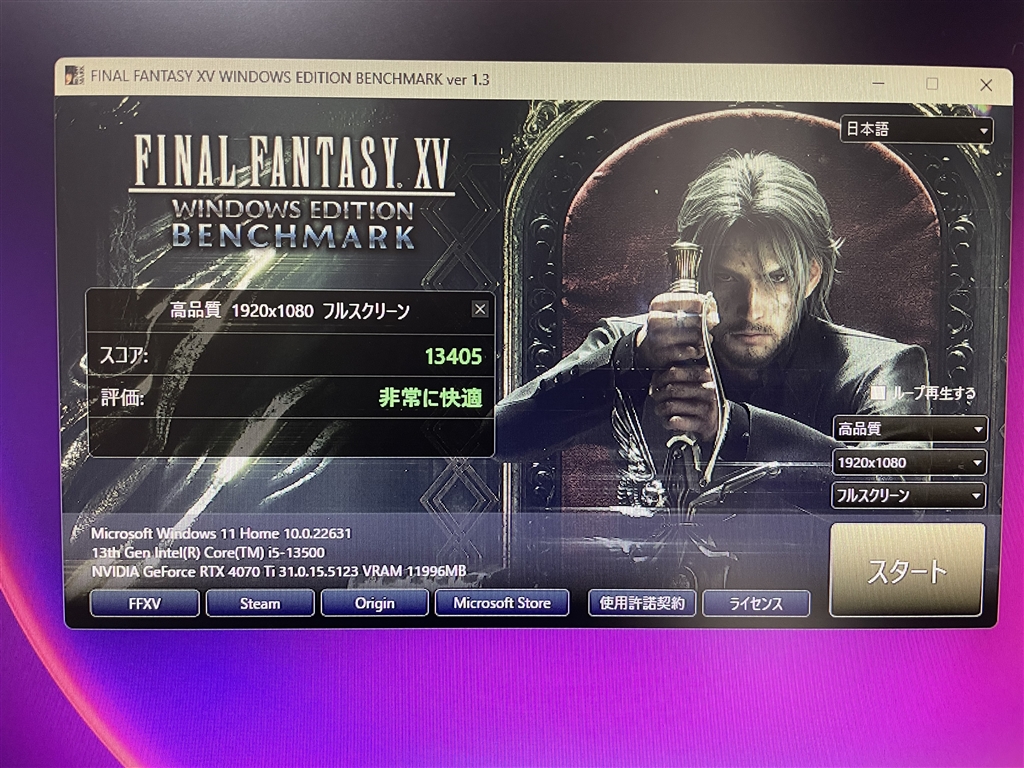Click the 非常に快適 rating text
The height and width of the screenshot is (768, 1024).
(x=430, y=398)
